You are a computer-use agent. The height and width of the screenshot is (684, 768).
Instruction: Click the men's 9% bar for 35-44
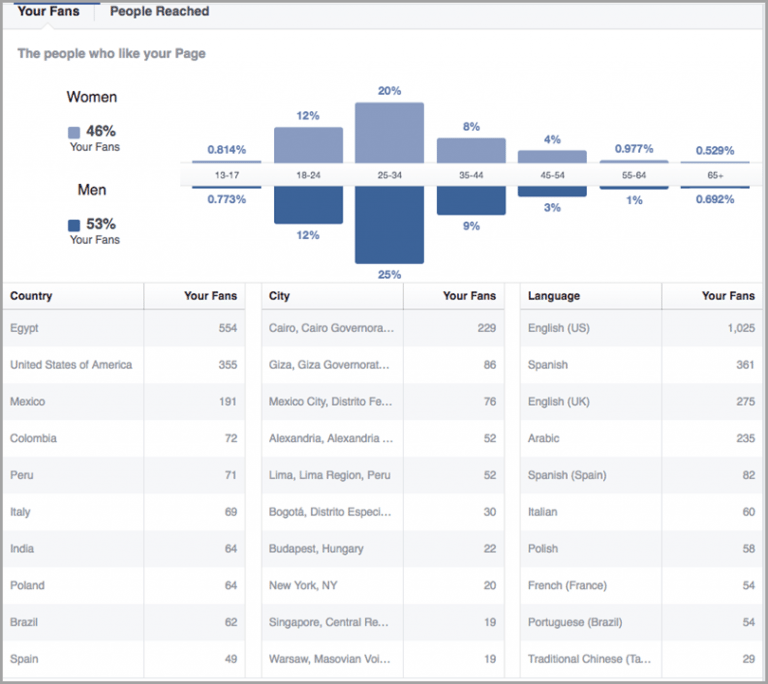471,200
